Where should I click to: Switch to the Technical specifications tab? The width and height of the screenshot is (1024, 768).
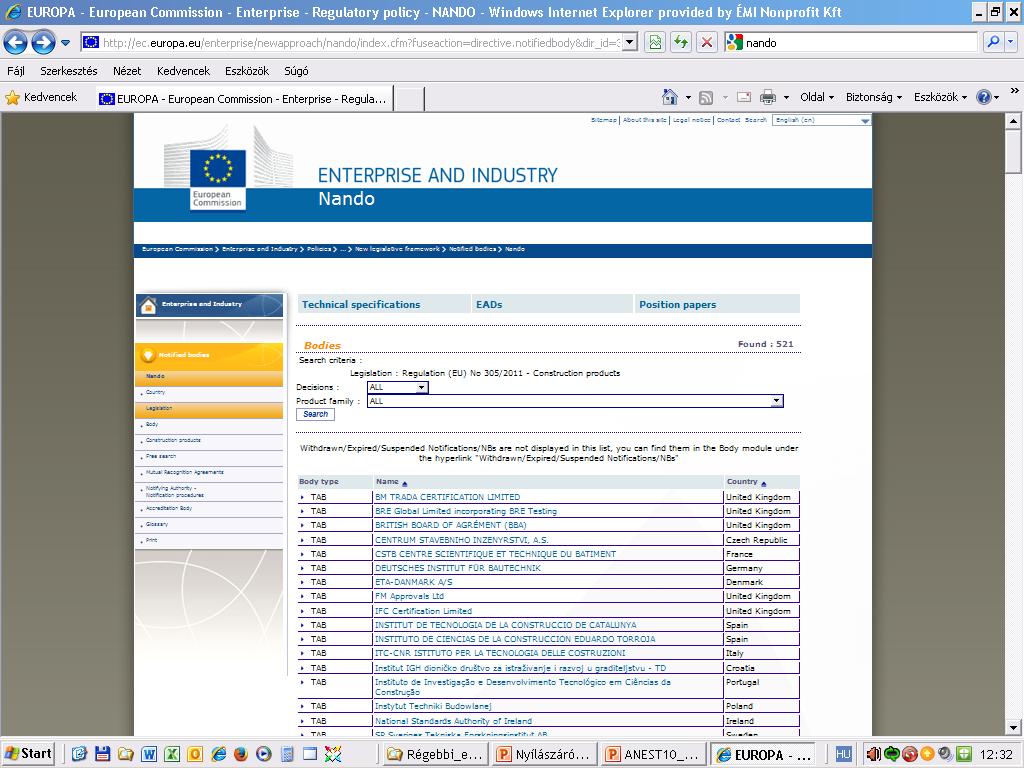point(383,304)
